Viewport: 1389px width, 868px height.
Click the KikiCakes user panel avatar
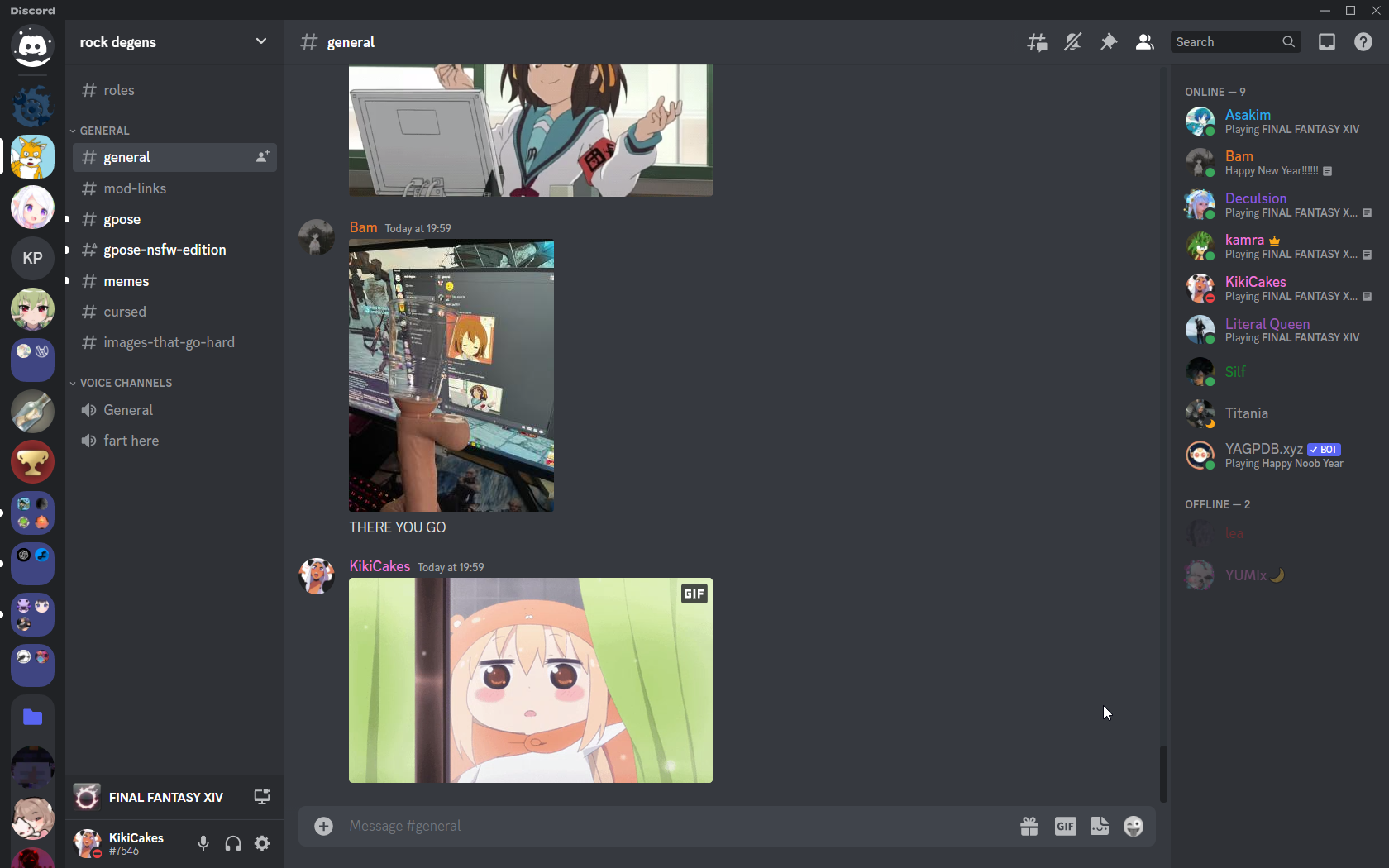pos(87,843)
